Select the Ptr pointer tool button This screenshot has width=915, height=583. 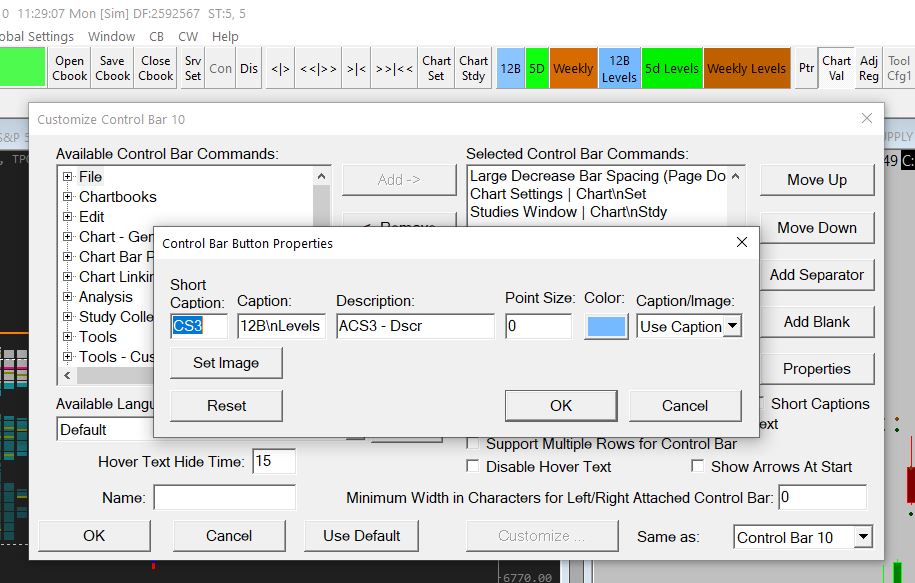tap(806, 68)
